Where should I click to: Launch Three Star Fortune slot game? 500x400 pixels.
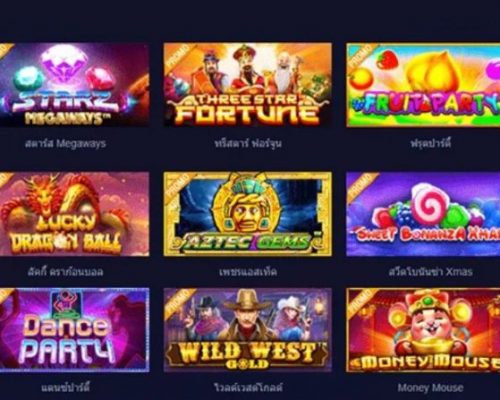coord(248,85)
